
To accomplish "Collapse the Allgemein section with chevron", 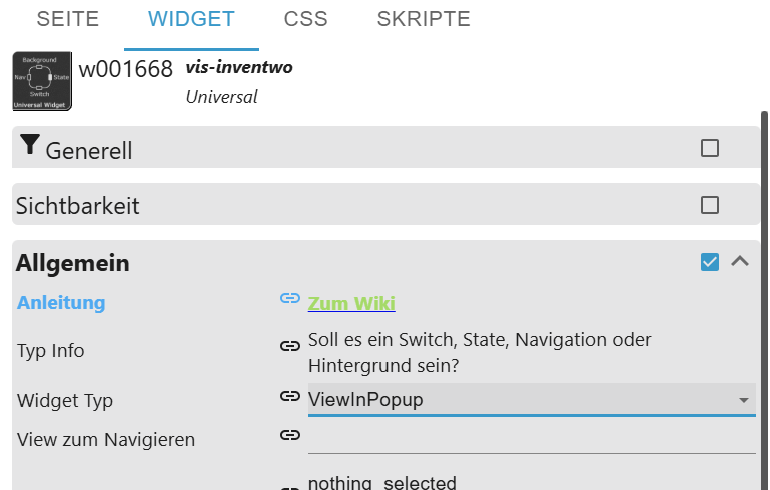I will (740, 262).
